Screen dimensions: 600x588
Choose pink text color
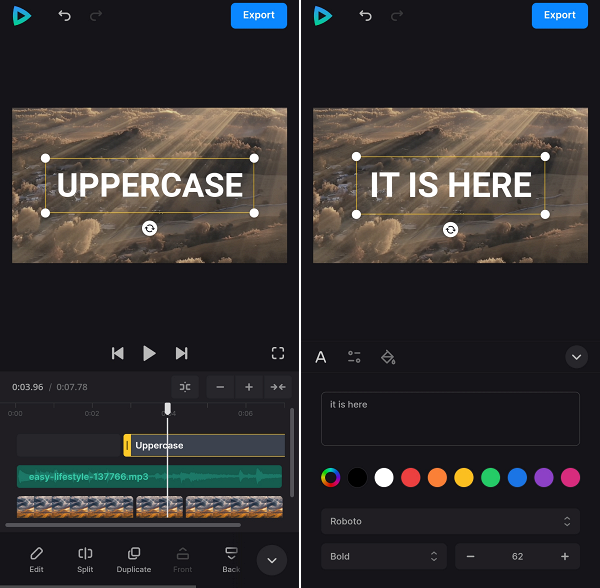pyautogui.click(x=571, y=477)
